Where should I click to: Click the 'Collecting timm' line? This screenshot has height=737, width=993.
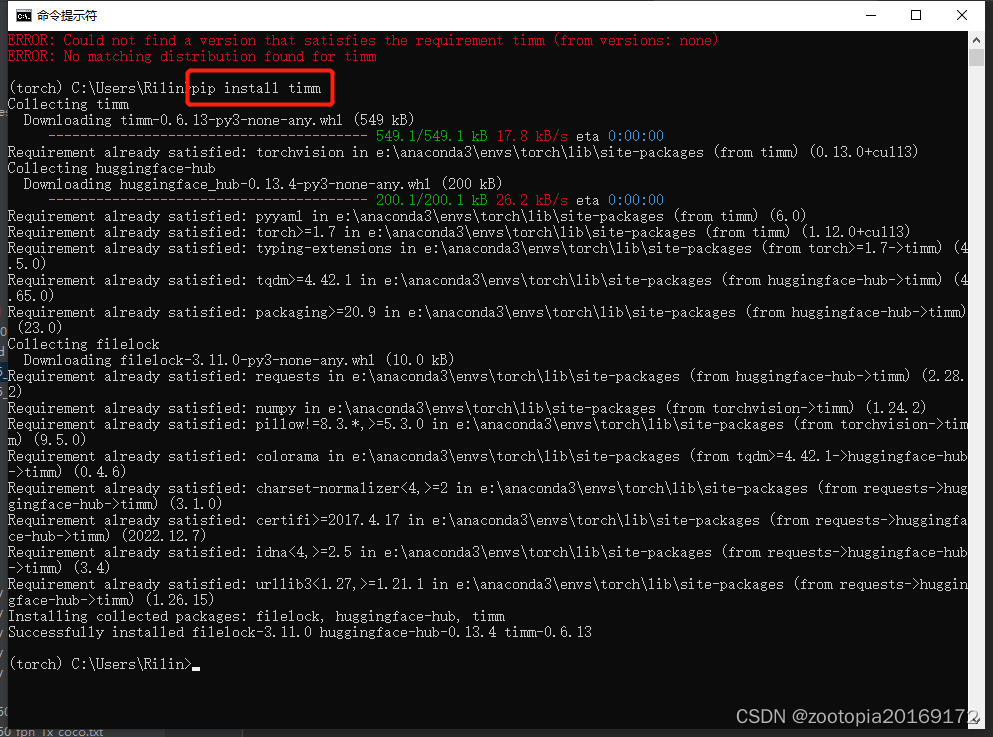pos(68,104)
